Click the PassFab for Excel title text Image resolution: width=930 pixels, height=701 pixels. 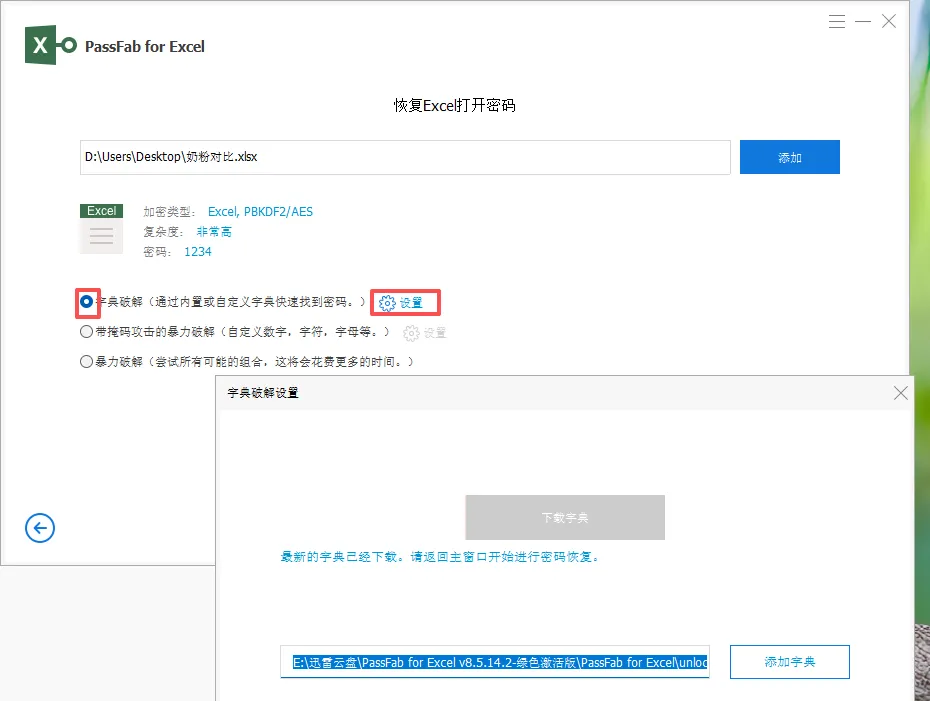(x=145, y=46)
